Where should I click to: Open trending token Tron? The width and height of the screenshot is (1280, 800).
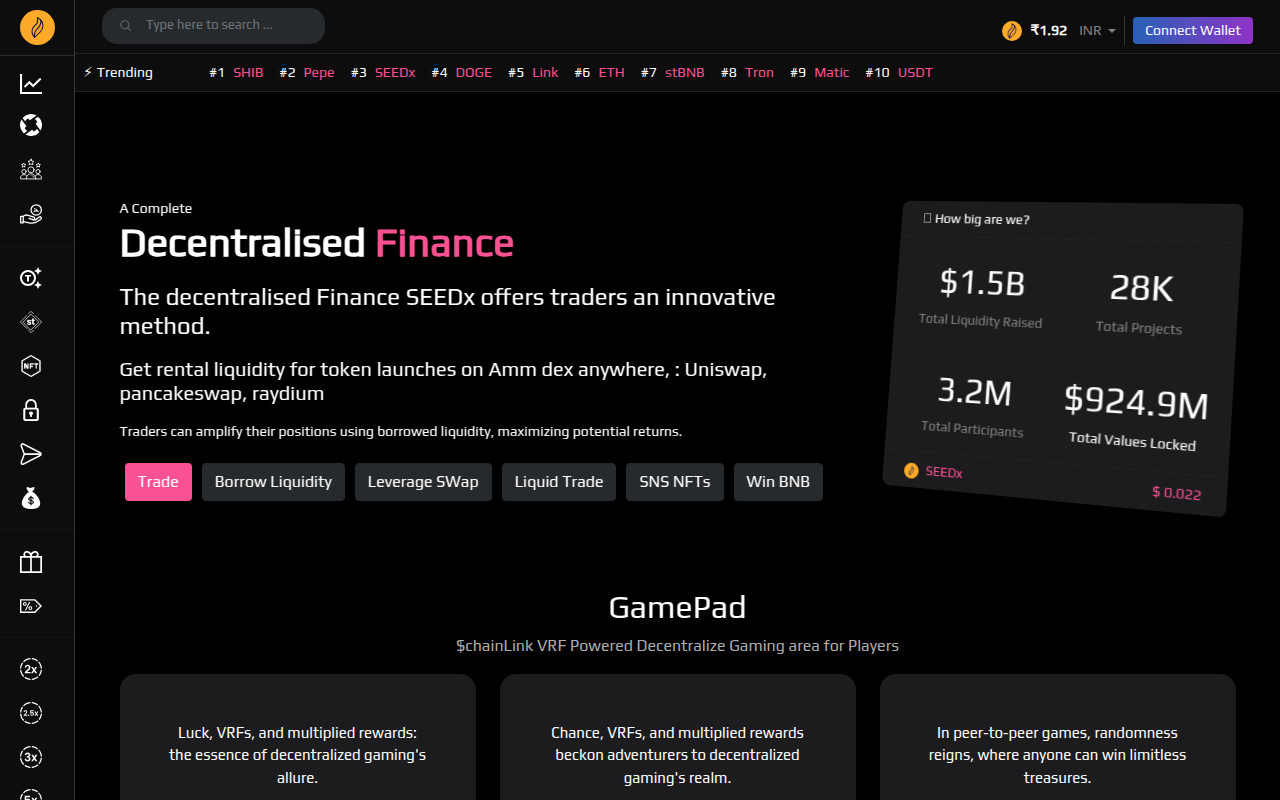759,72
